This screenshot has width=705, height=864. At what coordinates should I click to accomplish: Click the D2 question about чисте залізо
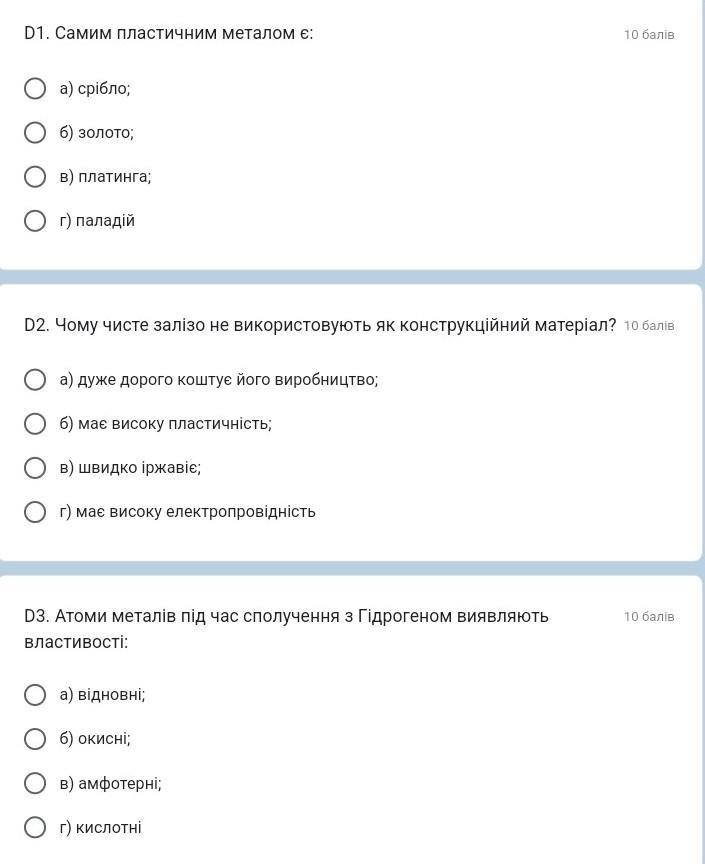point(320,325)
